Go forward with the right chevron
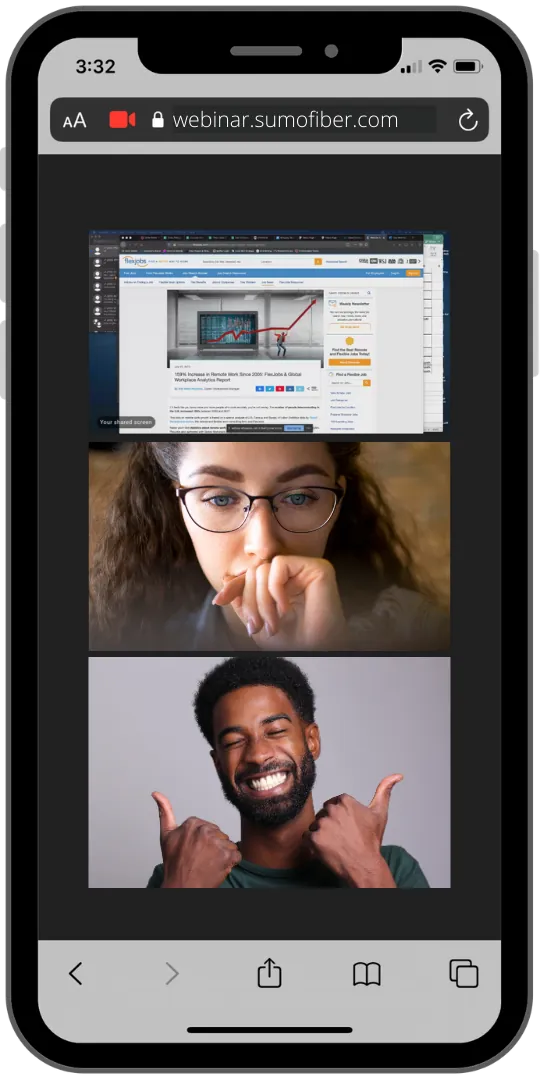The image size is (540, 1080). pos(172,974)
